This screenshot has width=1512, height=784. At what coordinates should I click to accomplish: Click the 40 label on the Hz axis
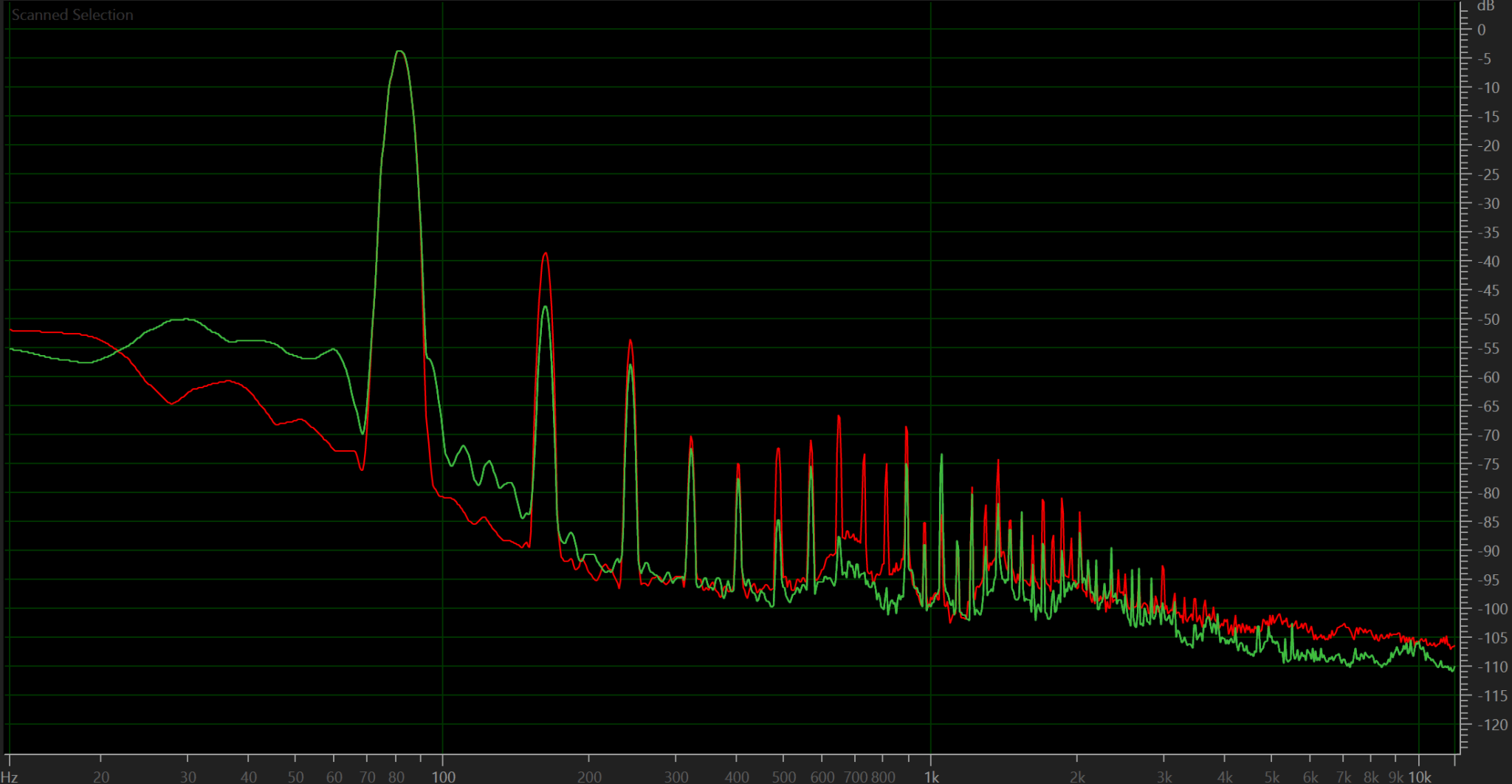(249, 777)
